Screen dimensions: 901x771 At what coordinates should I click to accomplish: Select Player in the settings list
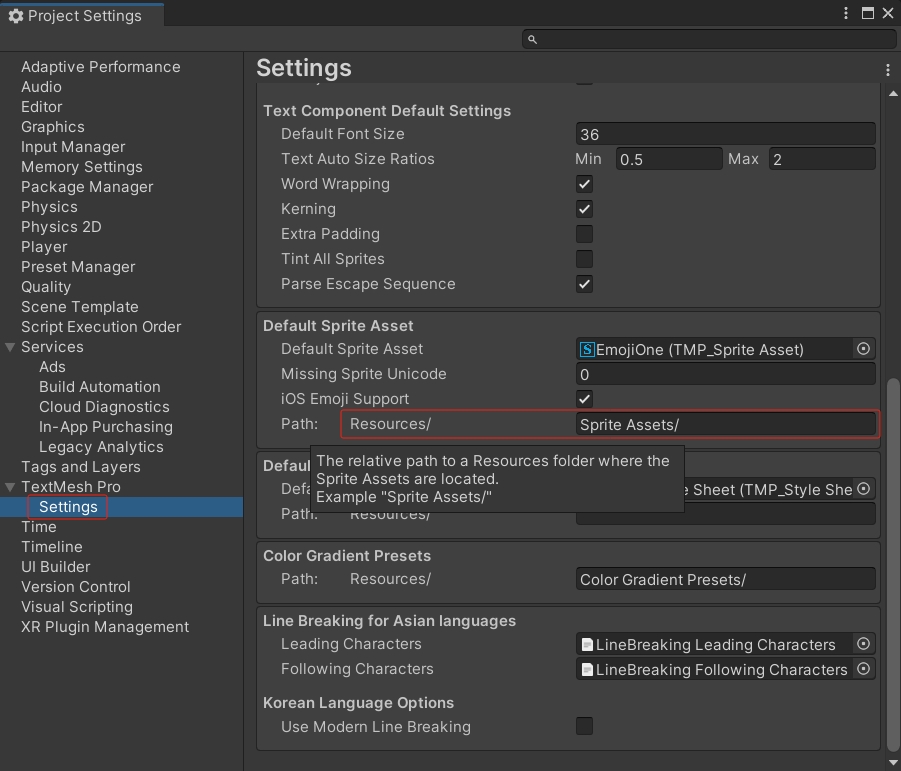(x=44, y=247)
